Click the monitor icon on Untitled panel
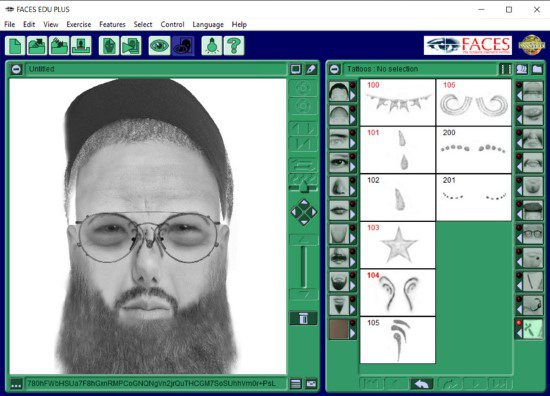 [296, 69]
